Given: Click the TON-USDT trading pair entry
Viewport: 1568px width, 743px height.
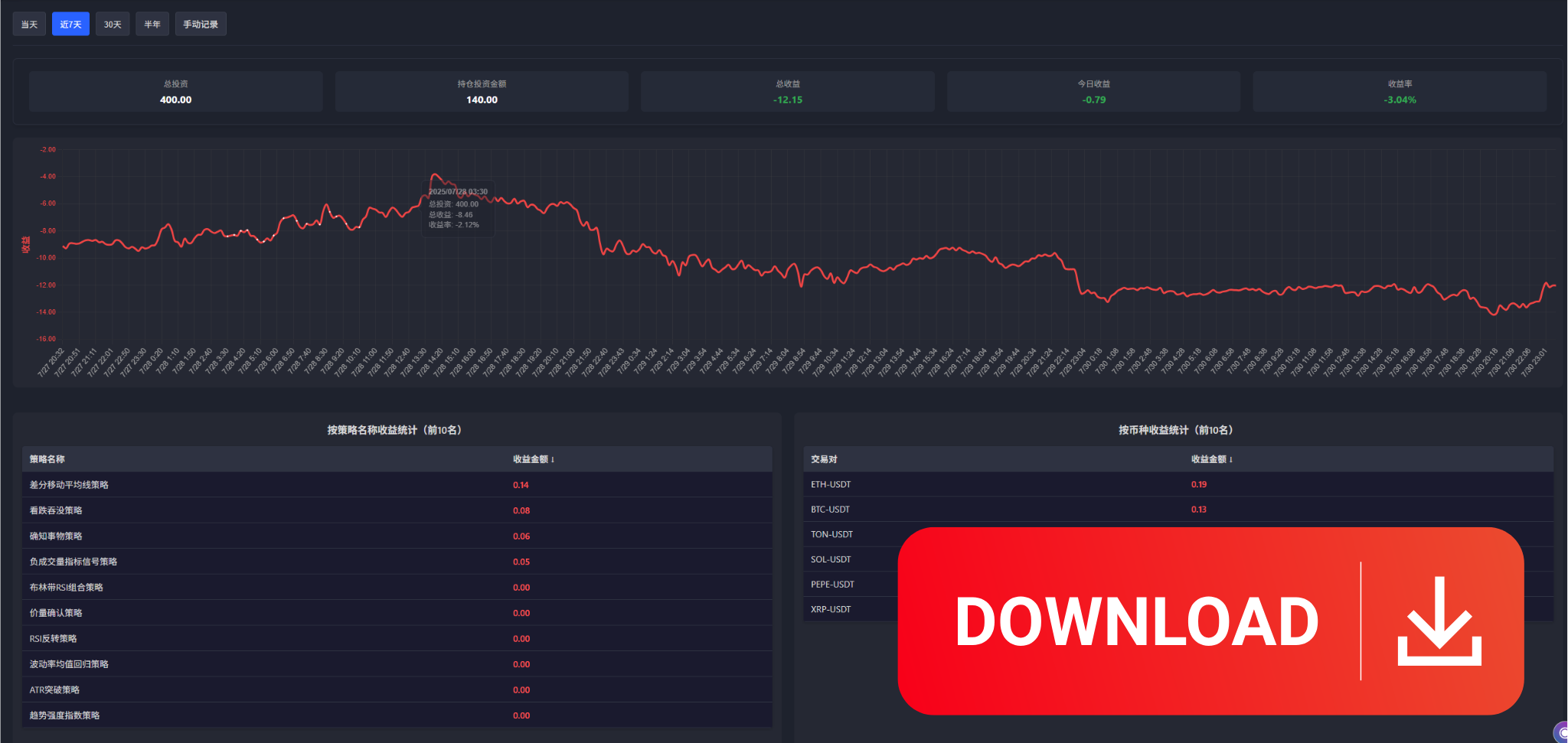Looking at the screenshot, I should 831,534.
